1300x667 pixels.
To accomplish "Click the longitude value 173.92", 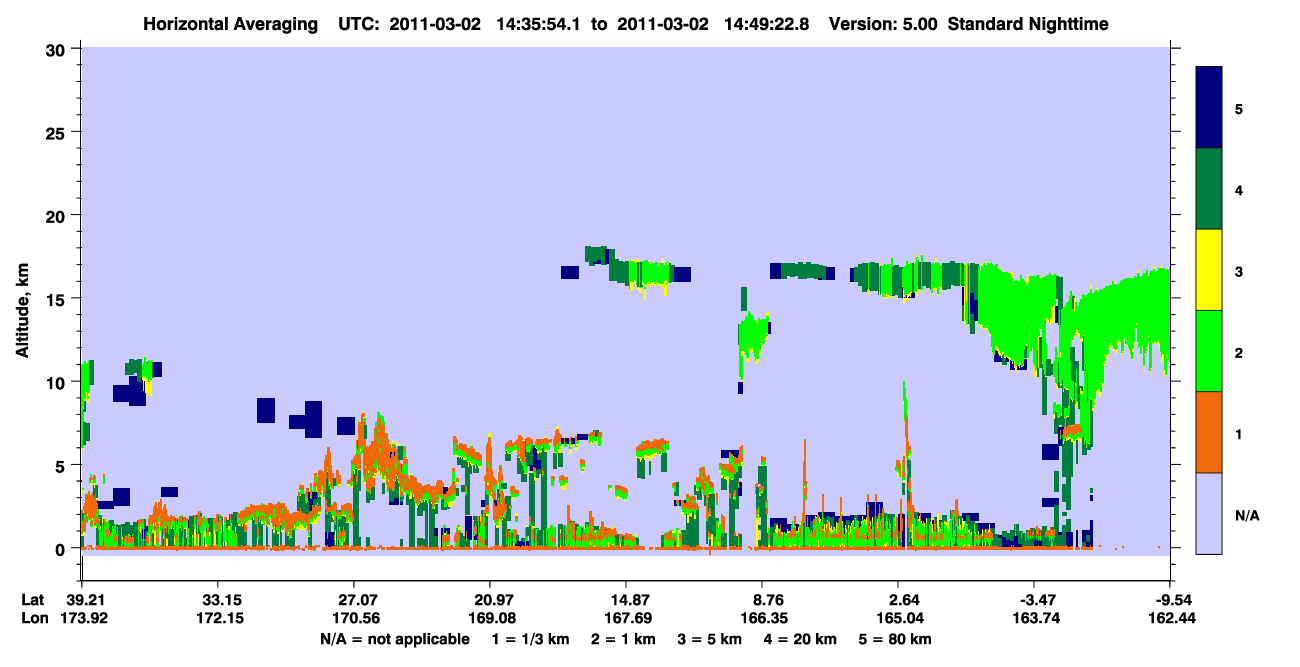I will click(82, 618).
